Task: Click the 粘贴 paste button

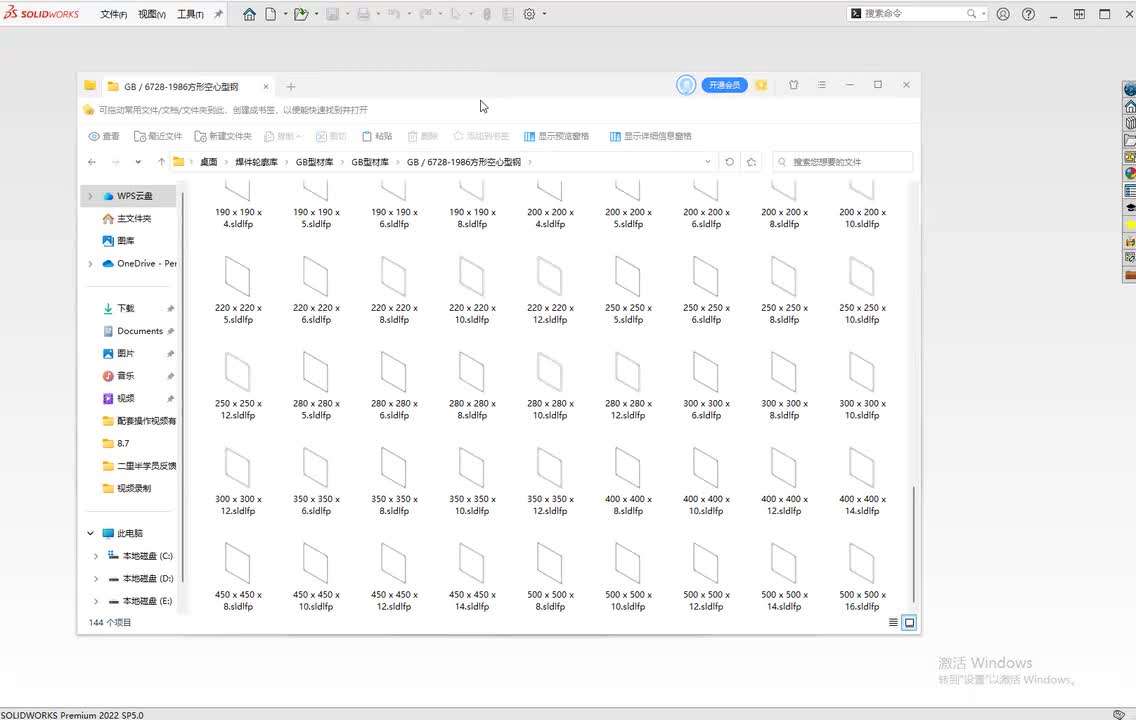Action: coord(377,136)
